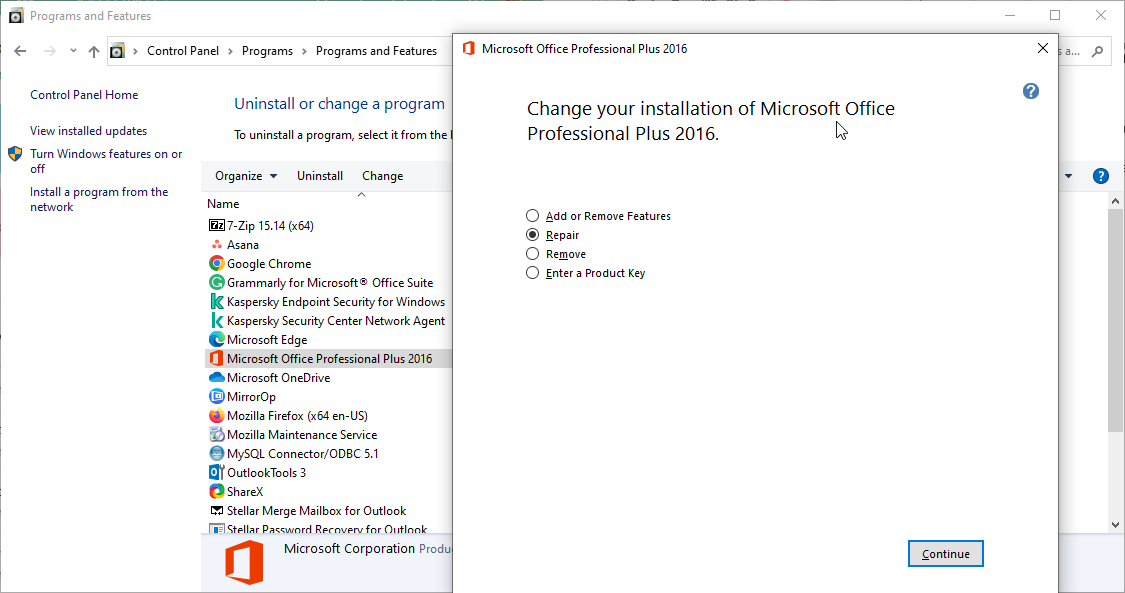
Task: Click Programs in the breadcrumb path
Action: 267,51
